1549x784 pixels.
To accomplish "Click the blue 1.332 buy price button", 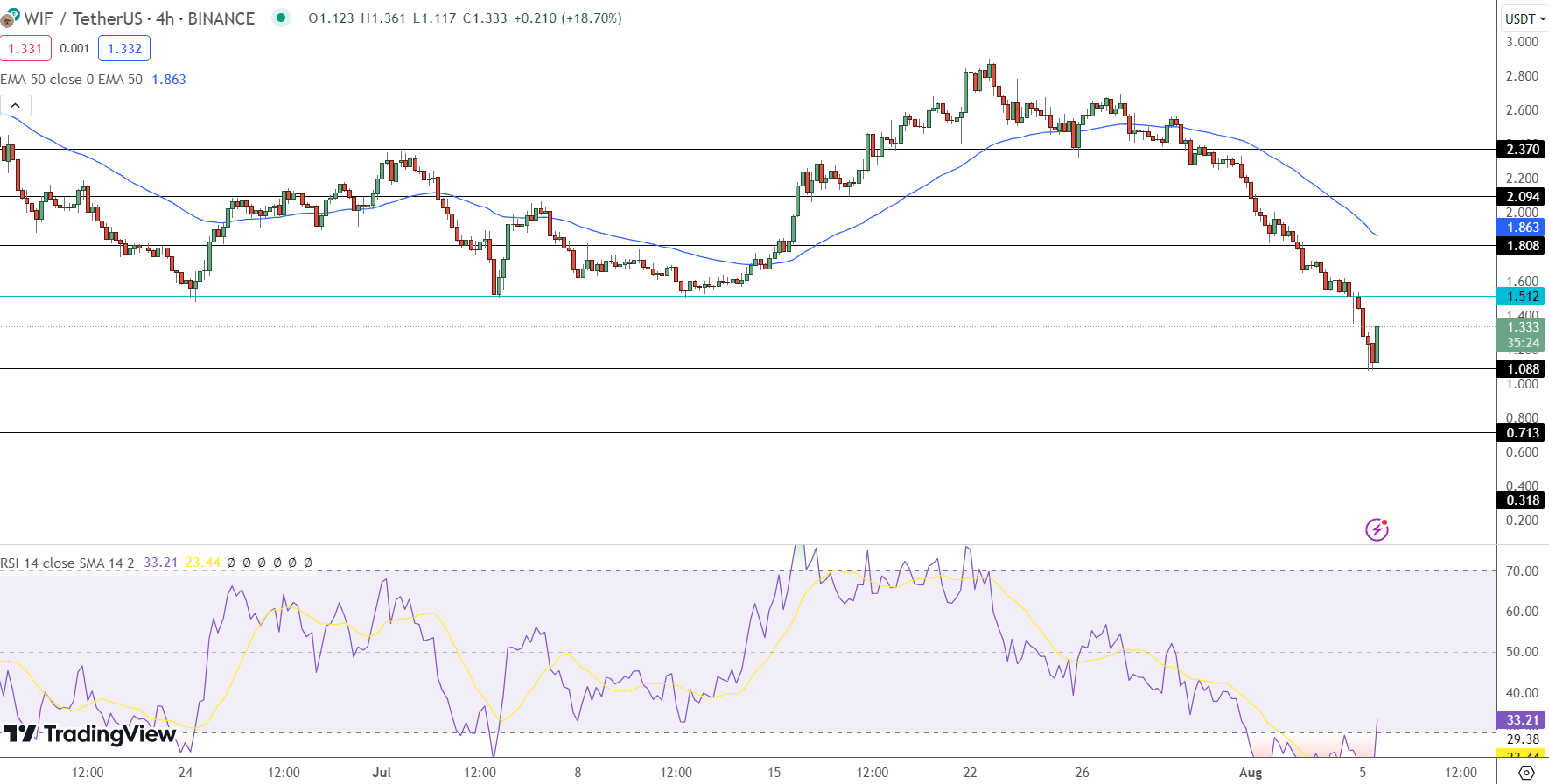I will [124, 49].
